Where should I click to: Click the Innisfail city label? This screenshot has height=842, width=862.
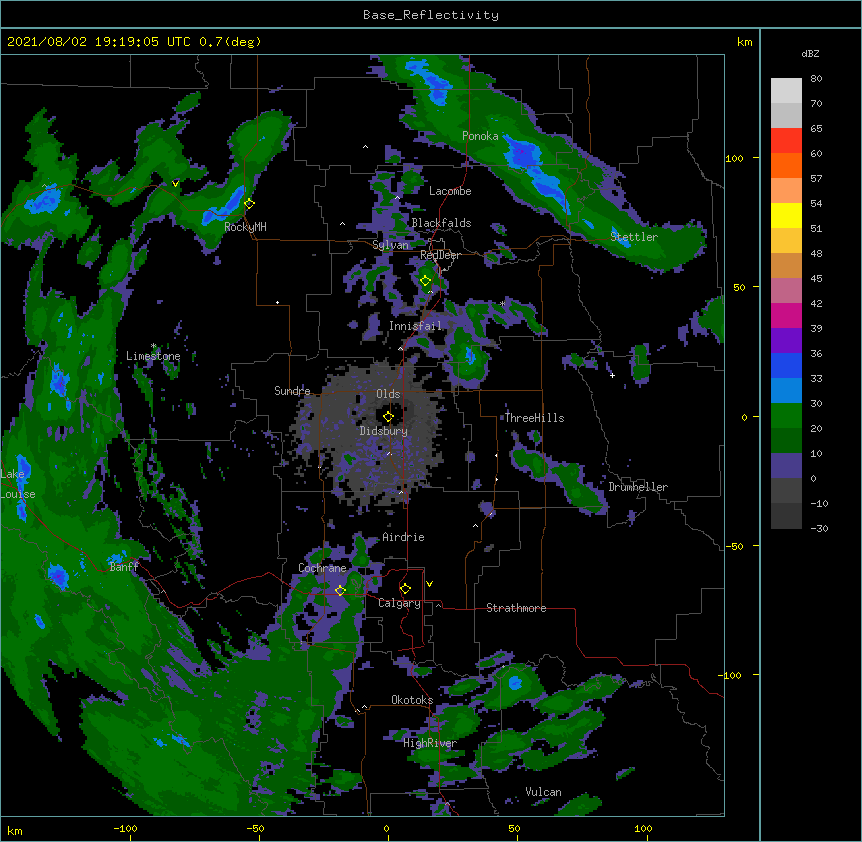[415, 326]
